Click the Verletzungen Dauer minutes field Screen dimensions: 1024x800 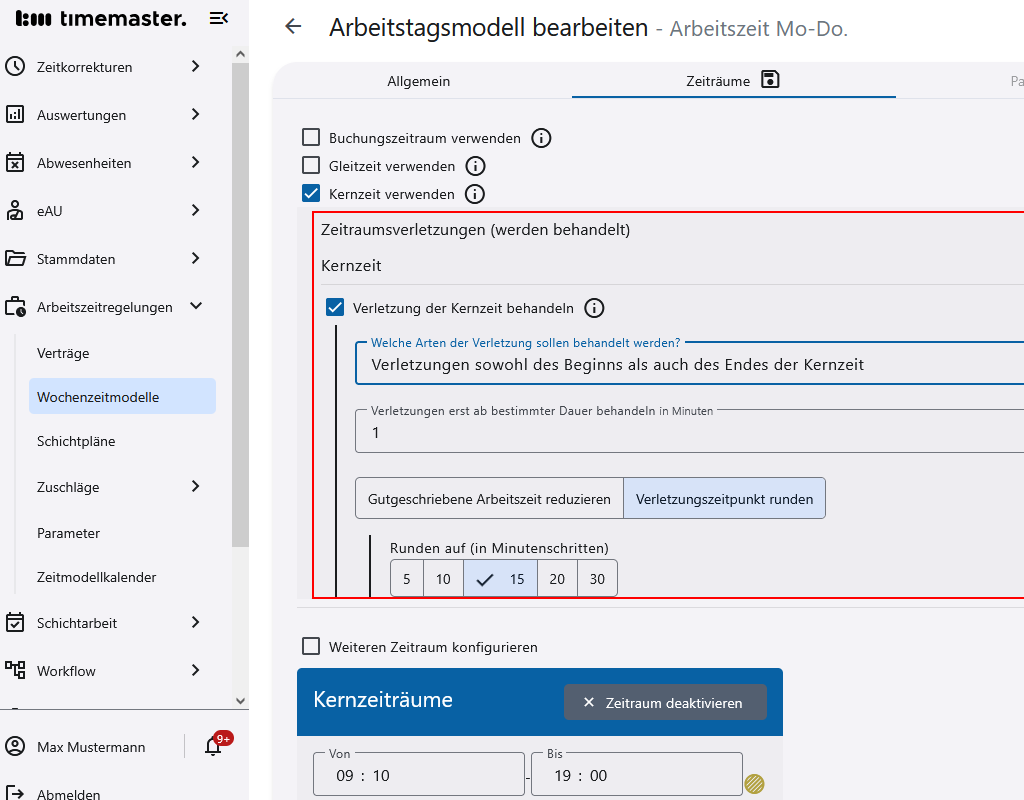(x=690, y=433)
